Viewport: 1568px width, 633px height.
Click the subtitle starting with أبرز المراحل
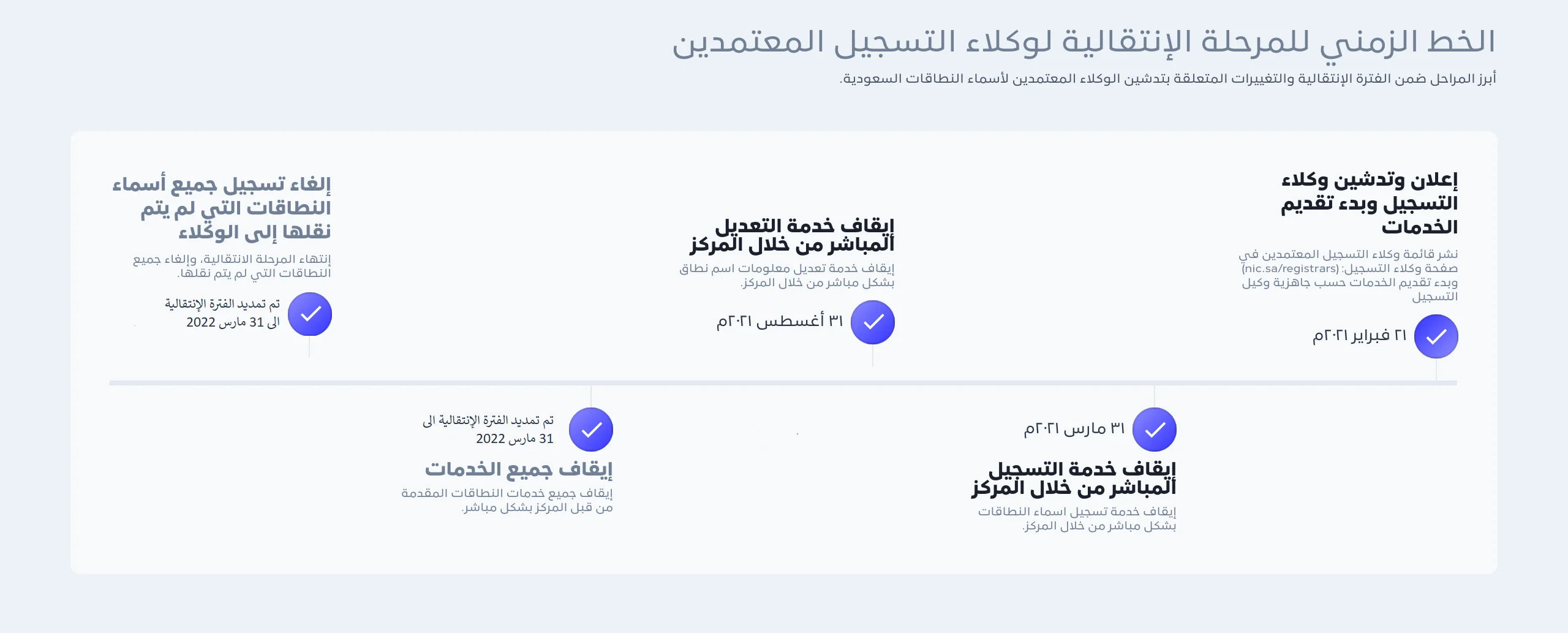pyautogui.click(x=1167, y=79)
